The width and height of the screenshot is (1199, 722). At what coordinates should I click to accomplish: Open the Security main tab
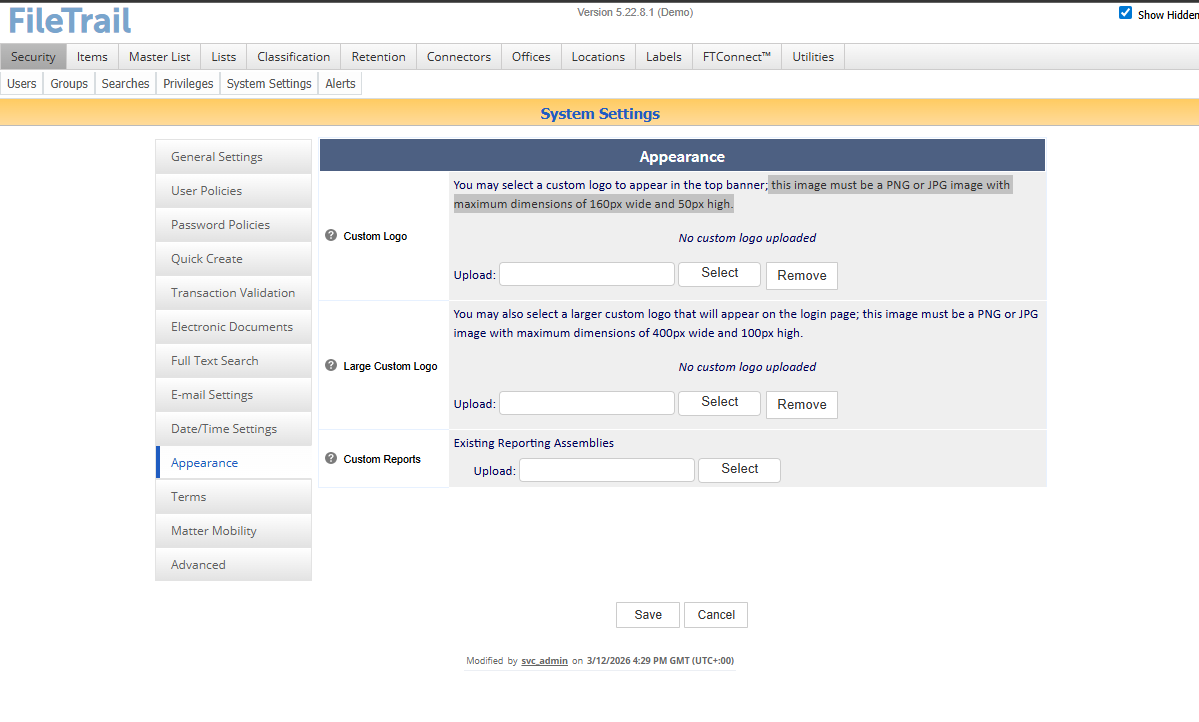tap(34, 57)
